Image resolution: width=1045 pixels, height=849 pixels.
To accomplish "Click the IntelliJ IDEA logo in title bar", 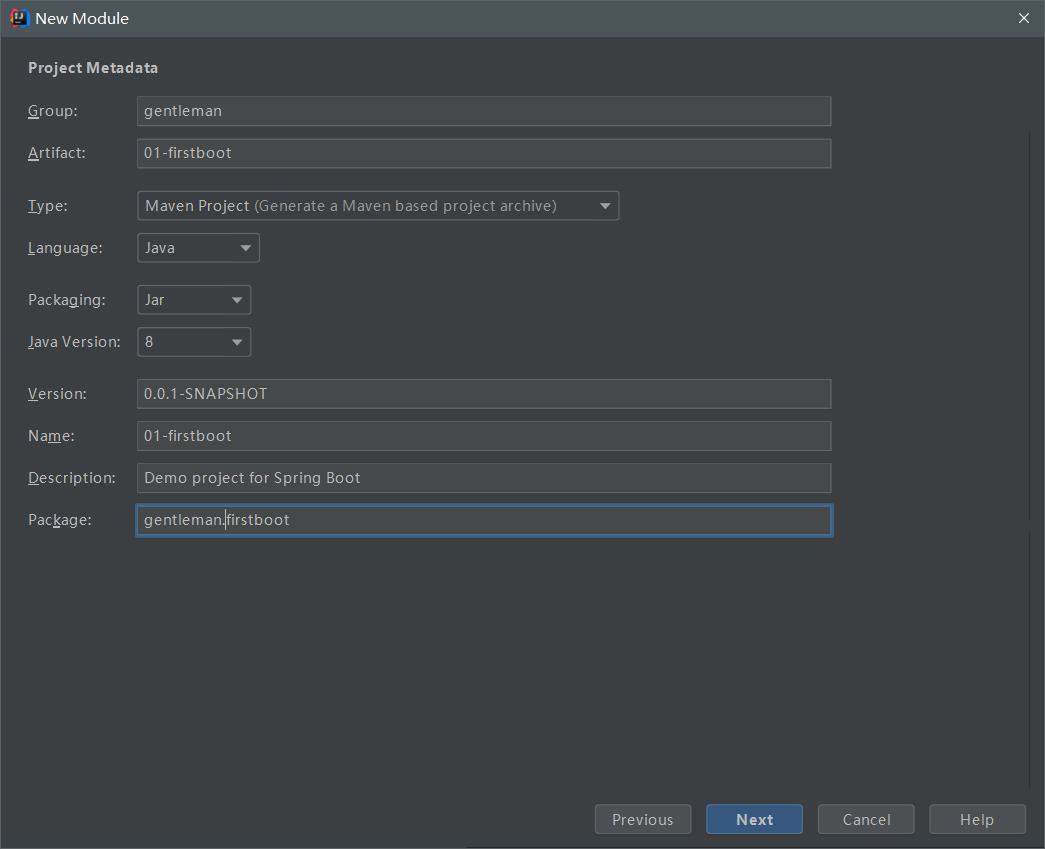I will point(19,18).
